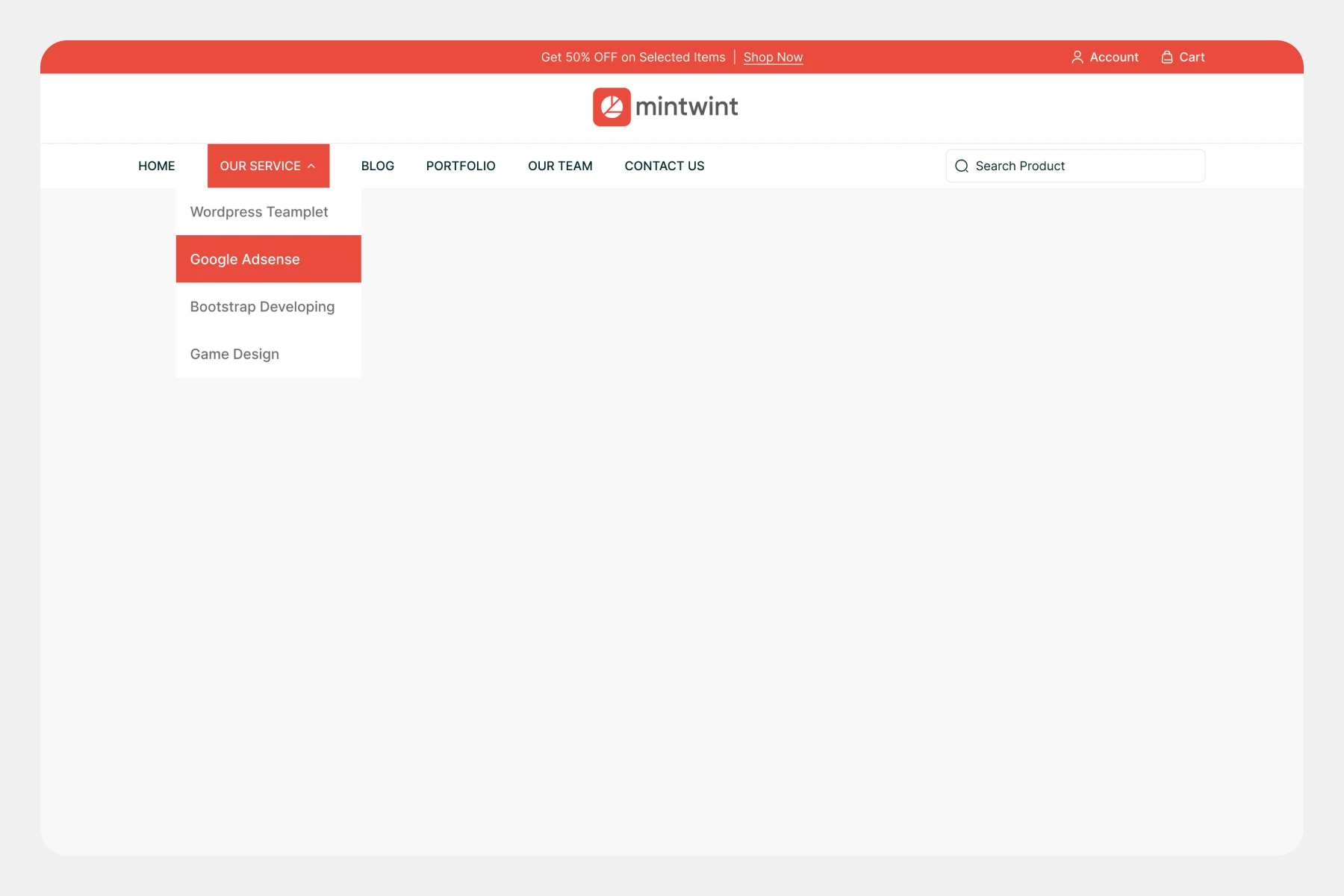Select CONTACT US in navigation
The height and width of the screenshot is (896, 1344).
[664, 166]
